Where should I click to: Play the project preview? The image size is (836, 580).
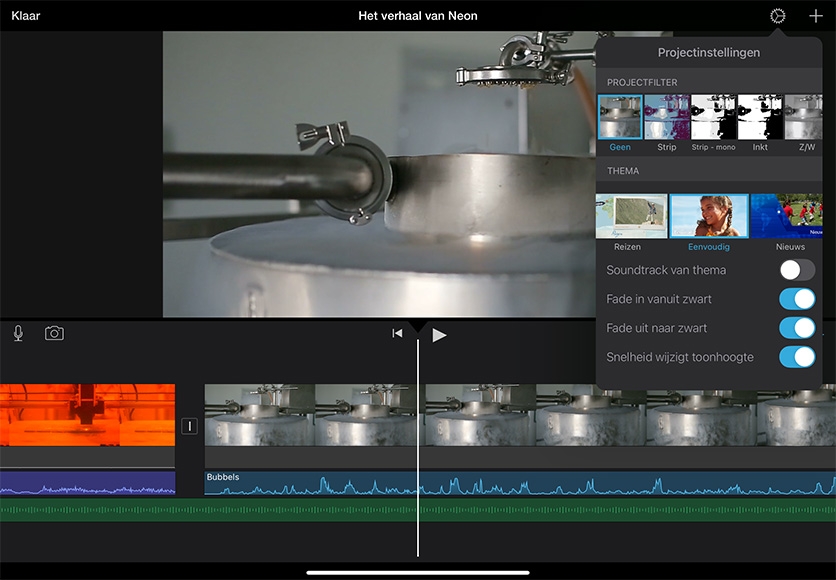coord(439,335)
